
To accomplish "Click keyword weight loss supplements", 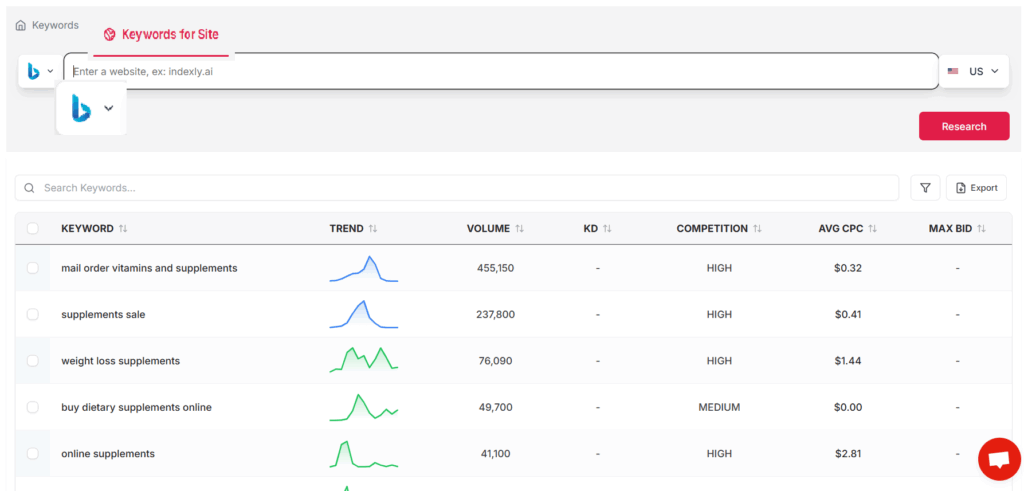I will (x=120, y=360).
